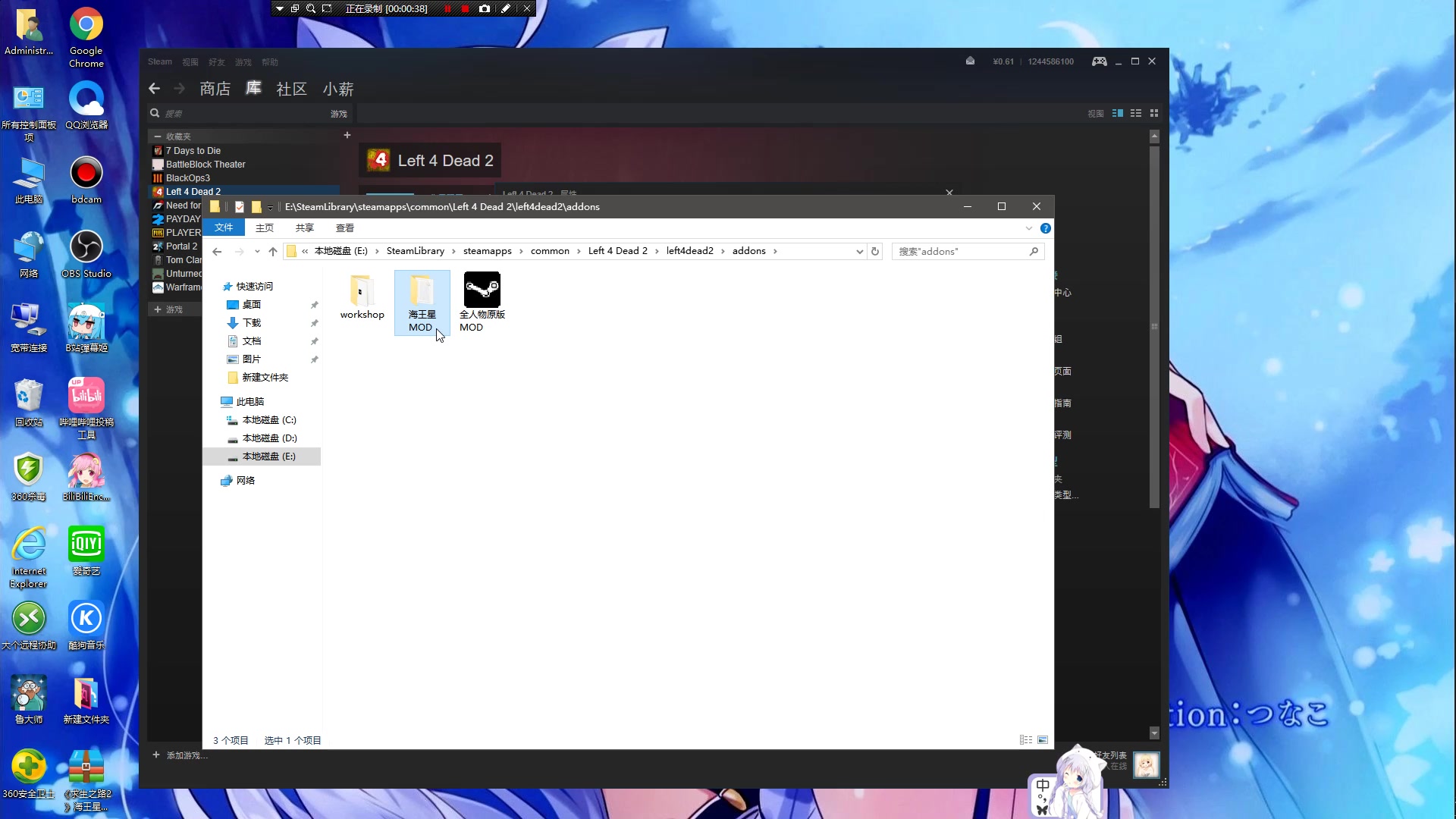Stop the screen recording

pos(465,9)
